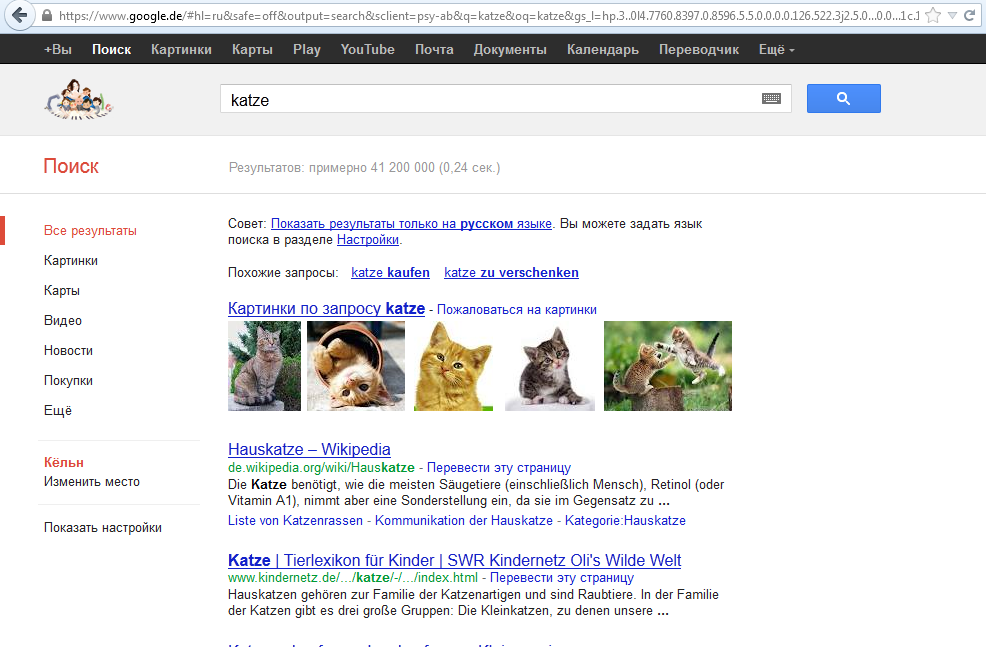Image resolution: width=986 pixels, height=647 pixels.
Task: Reload the page with the refresh icon
Action: click(x=970, y=16)
